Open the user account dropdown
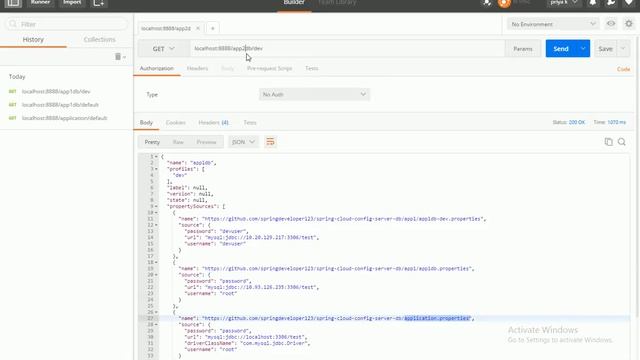640x360 pixels. click(564, 2)
